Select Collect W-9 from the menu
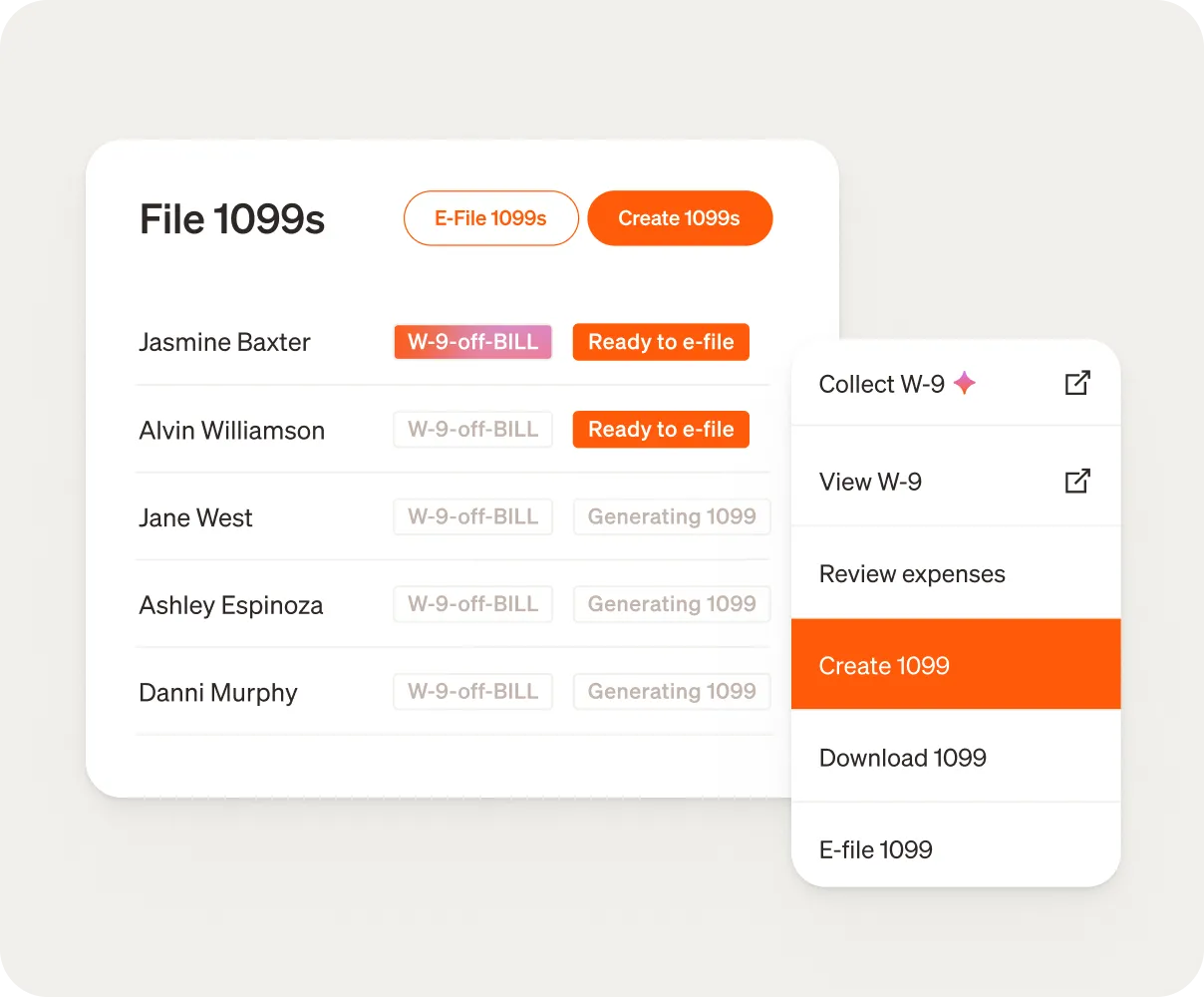Image resolution: width=1204 pixels, height=997 pixels. point(956,384)
